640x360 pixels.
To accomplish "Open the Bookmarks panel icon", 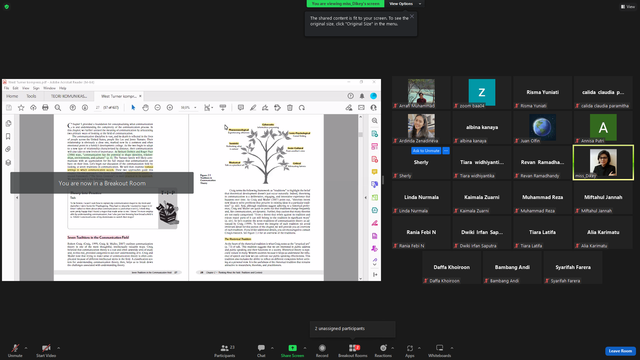I will click(8, 136).
